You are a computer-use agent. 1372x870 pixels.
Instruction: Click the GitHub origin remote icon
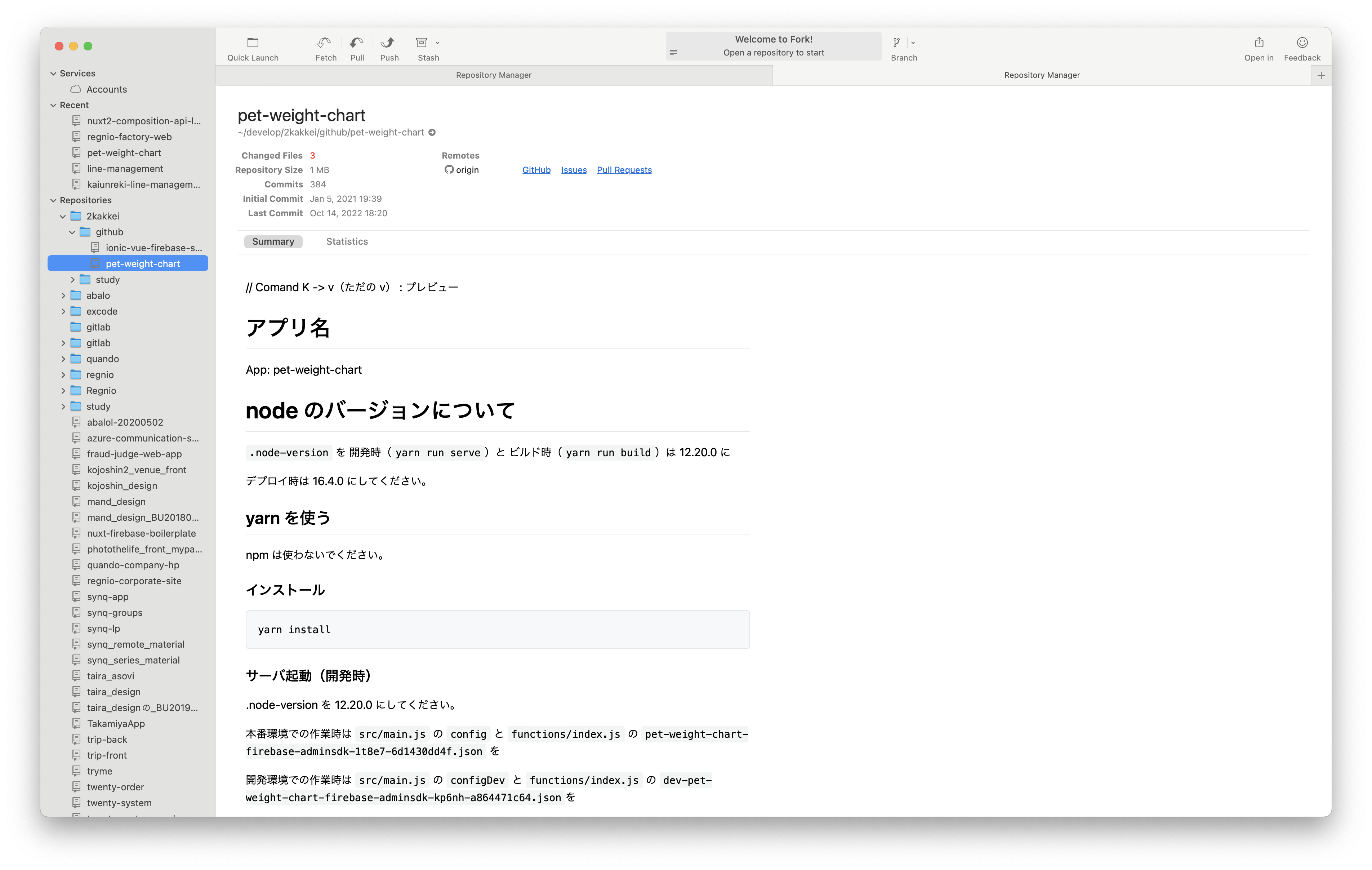pyautogui.click(x=449, y=169)
